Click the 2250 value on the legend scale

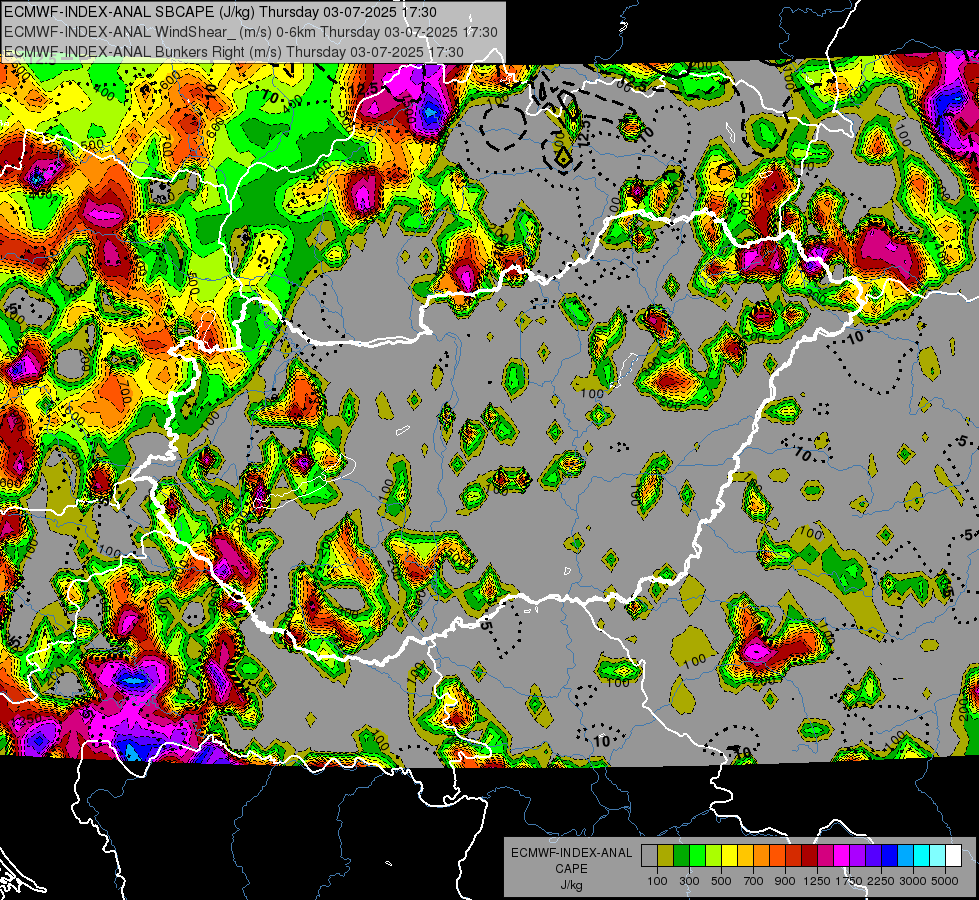click(881, 881)
